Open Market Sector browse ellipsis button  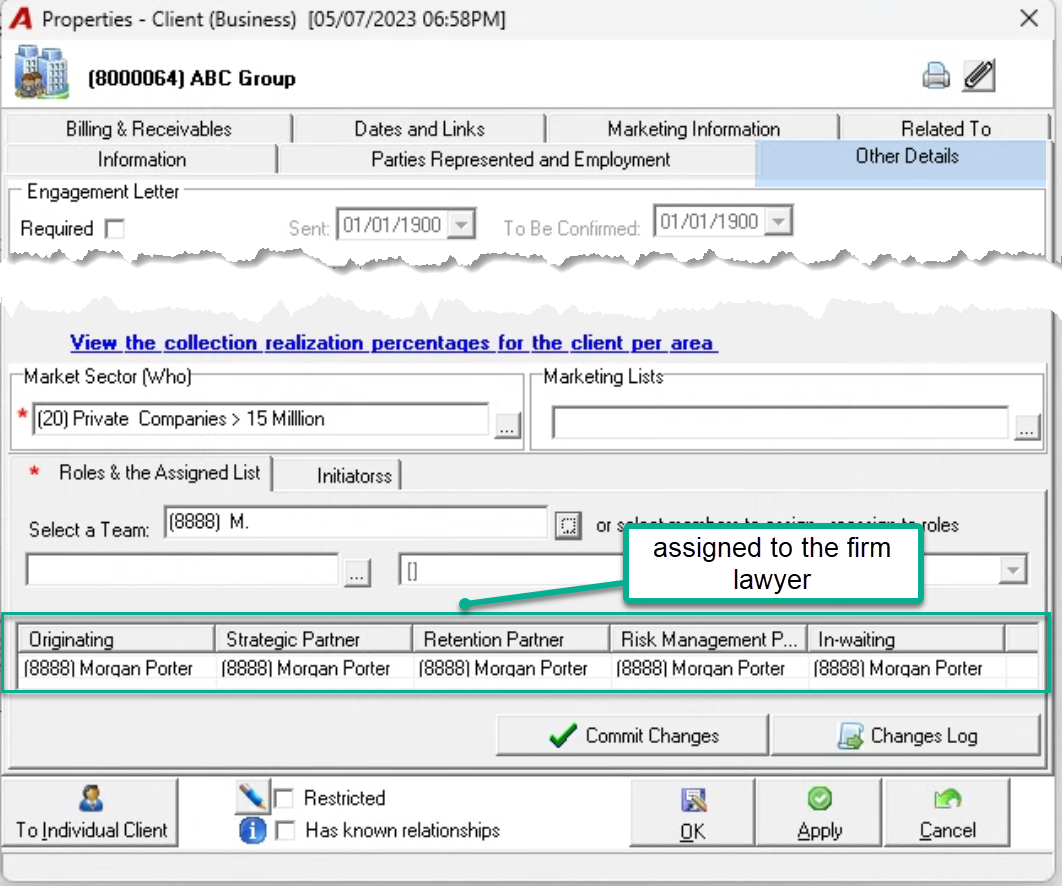[x=507, y=425]
